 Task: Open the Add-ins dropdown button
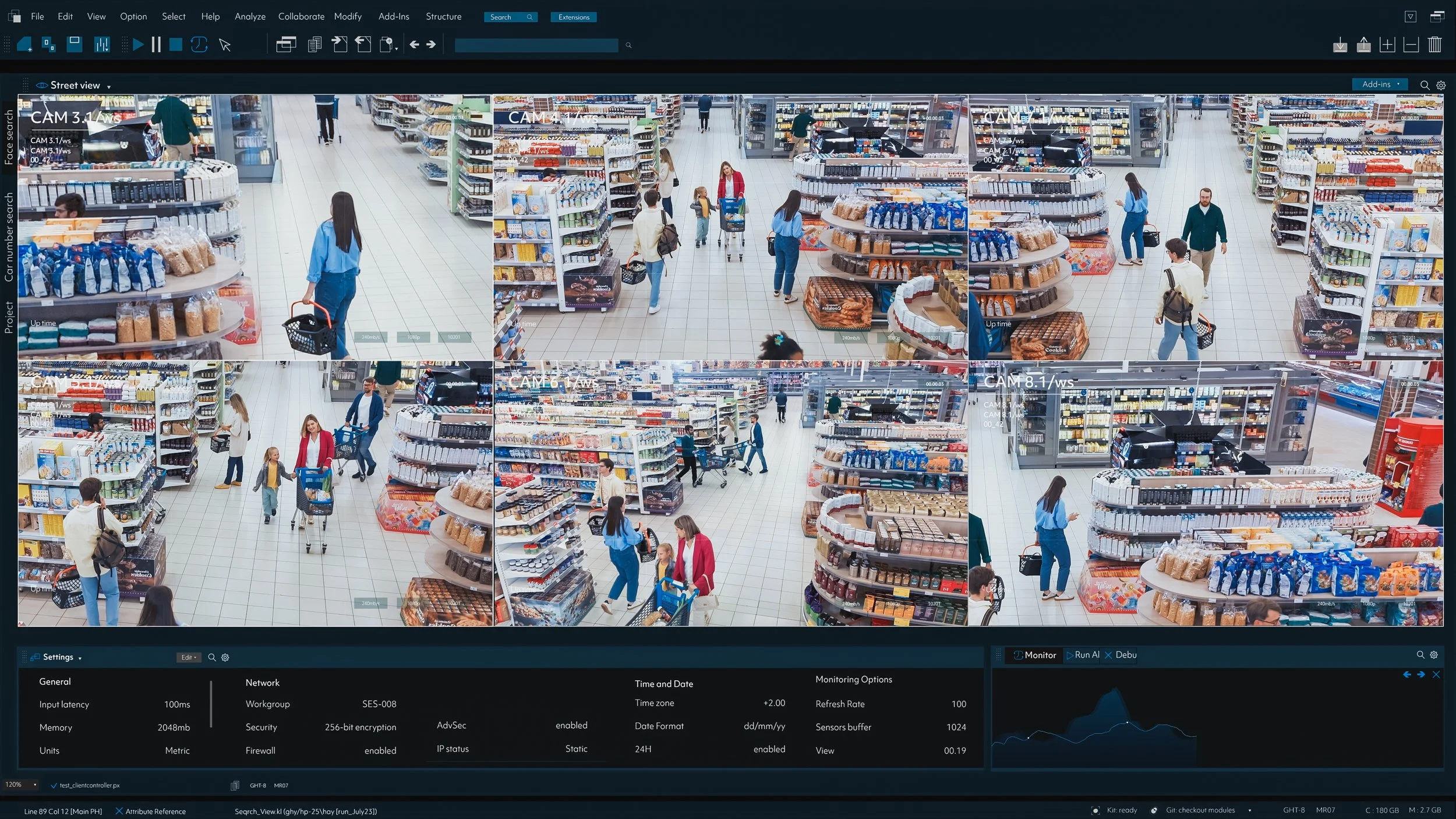[1380, 84]
